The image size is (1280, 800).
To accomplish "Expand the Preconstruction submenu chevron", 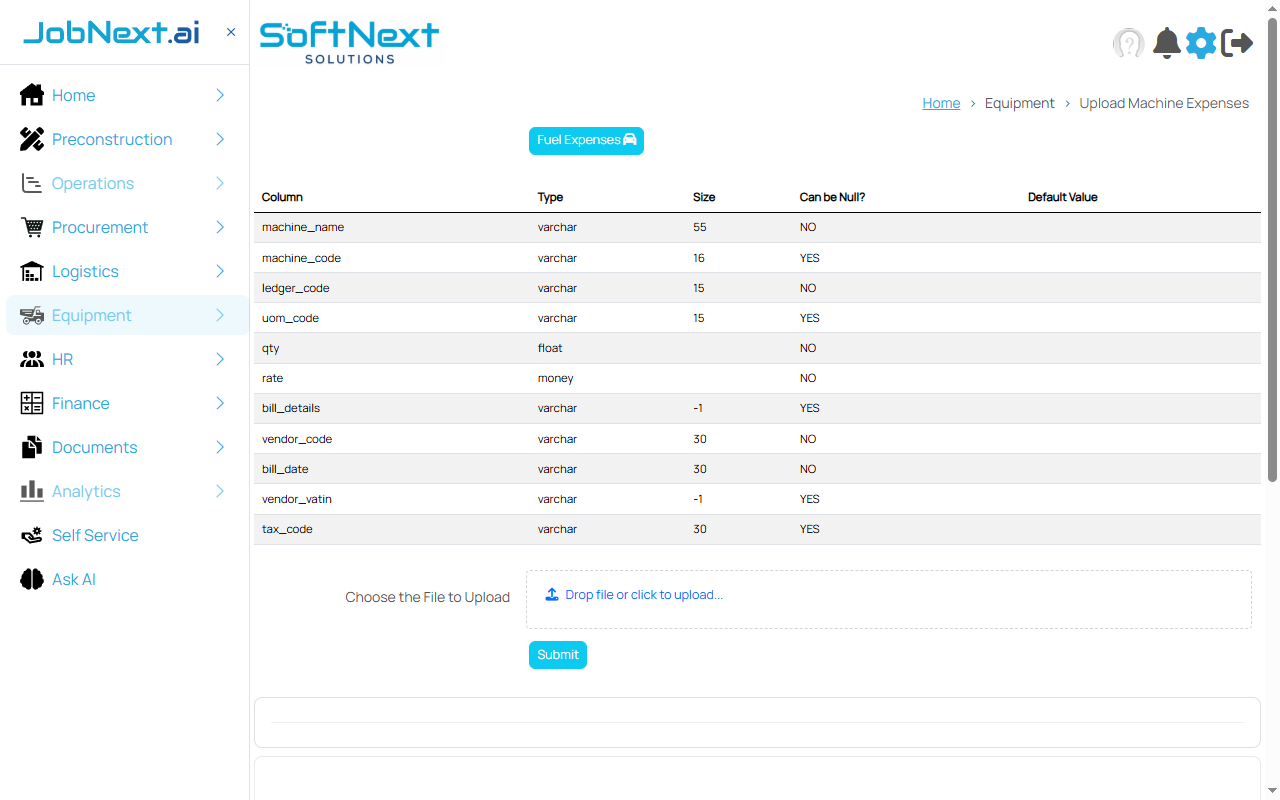I will click(219, 139).
